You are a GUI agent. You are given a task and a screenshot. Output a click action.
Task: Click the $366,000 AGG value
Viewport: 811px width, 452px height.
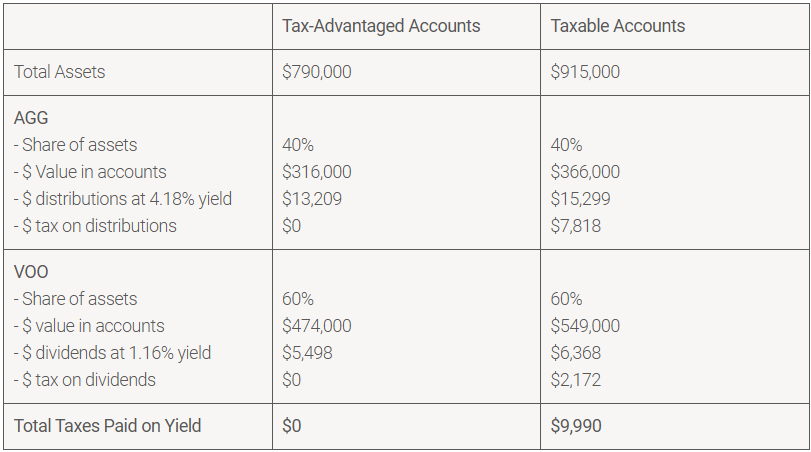(585, 172)
